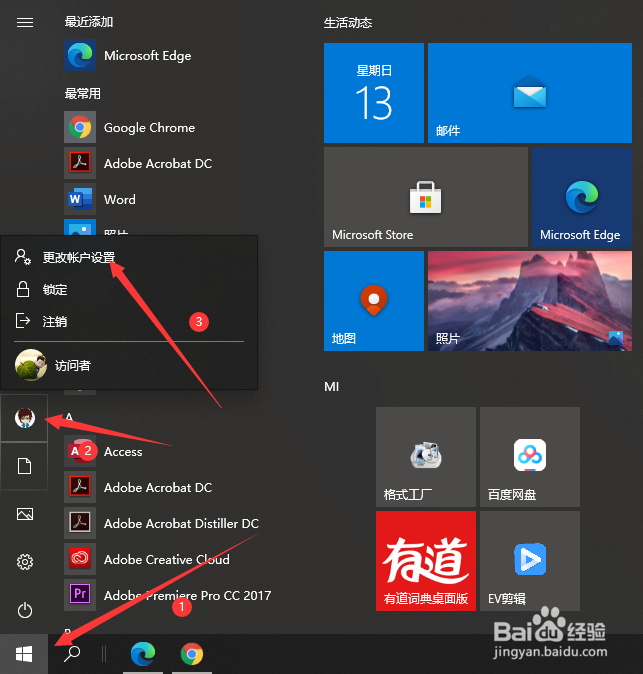Open the Settings gear in the sidebar
This screenshot has height=674, width=643.
(x=24, y=562)
